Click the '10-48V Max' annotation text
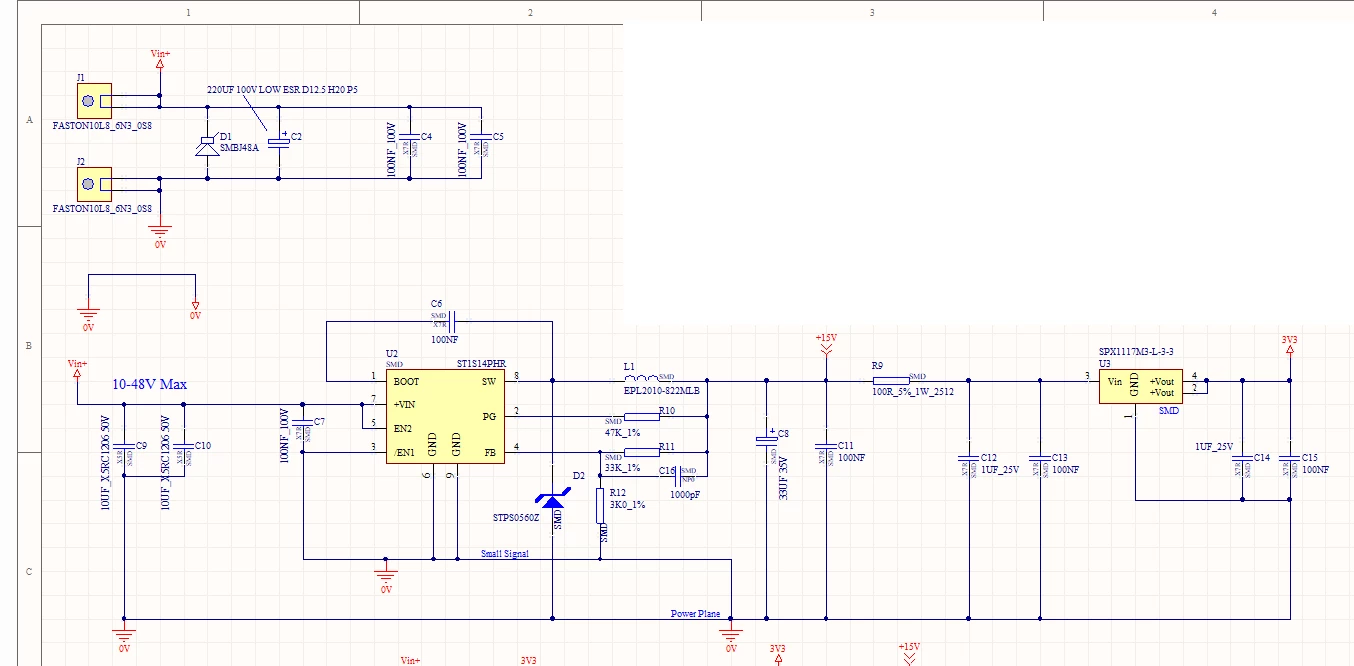 tap(150, 384)
